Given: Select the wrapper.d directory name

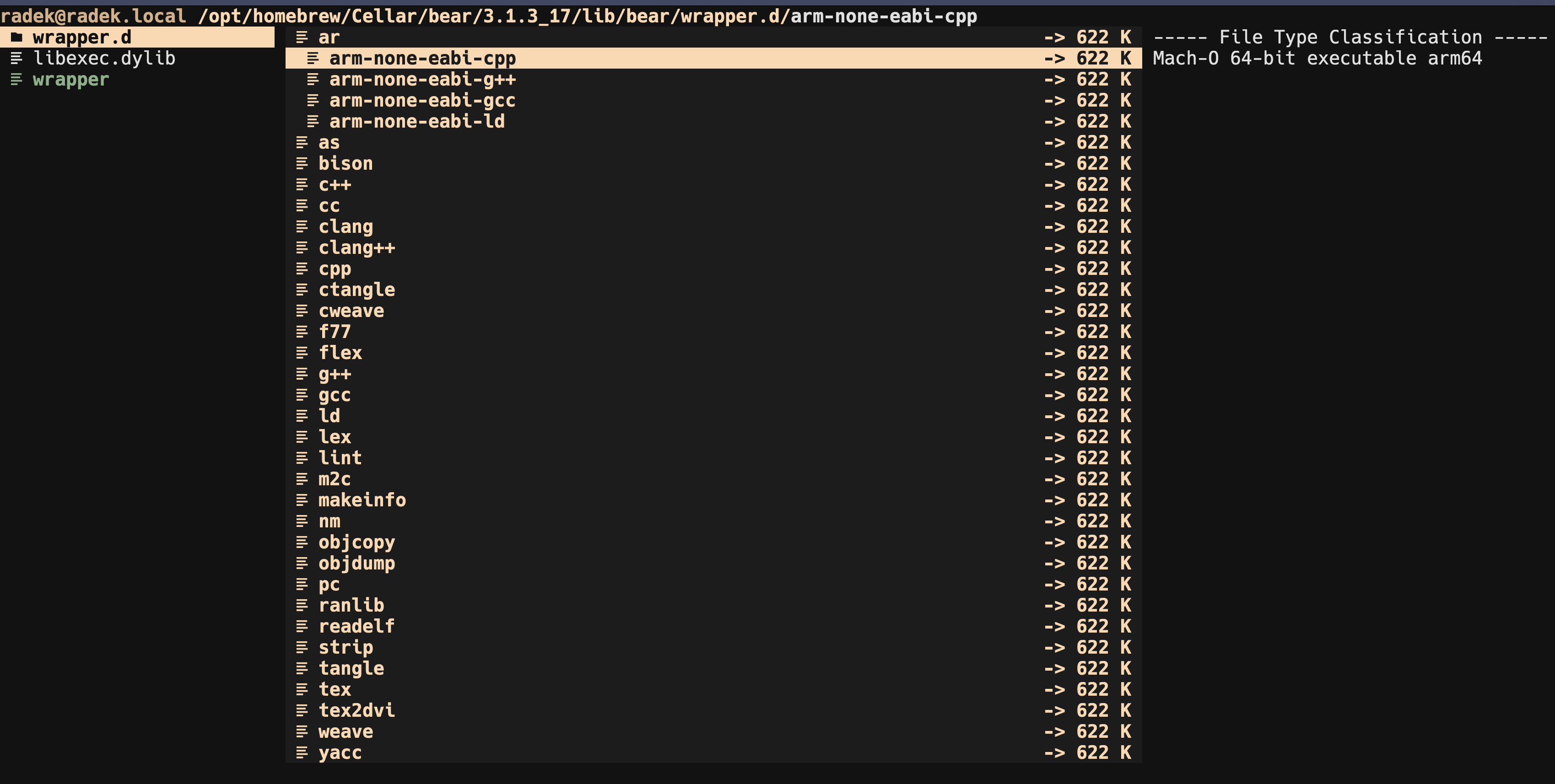Looking at the screenshot, I should (82, 38).
